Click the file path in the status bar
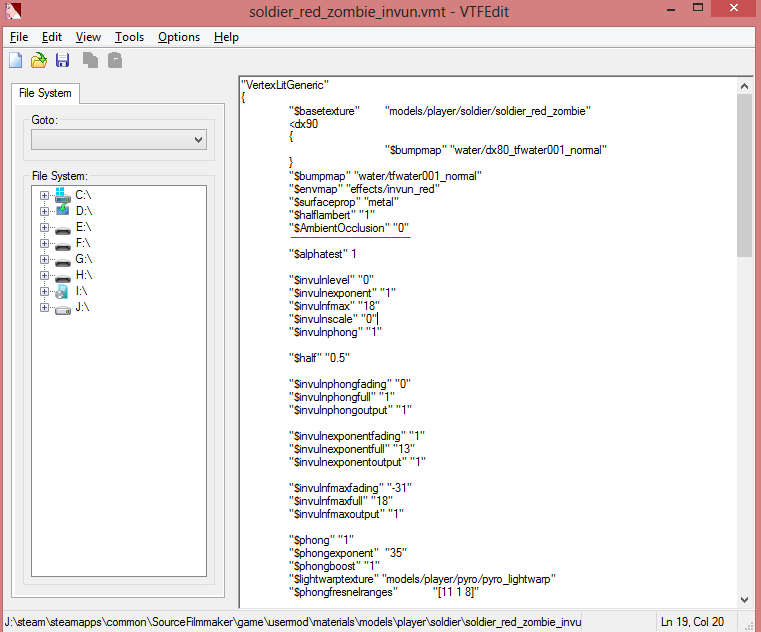This screenshot has height=632, width=761. point(293,622)
